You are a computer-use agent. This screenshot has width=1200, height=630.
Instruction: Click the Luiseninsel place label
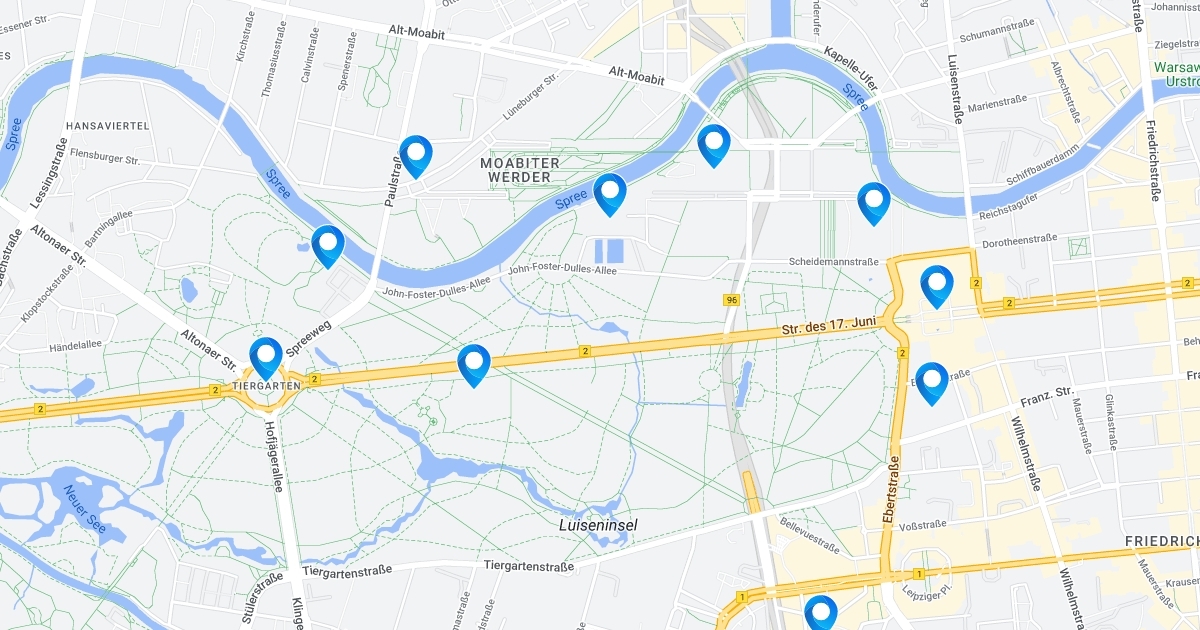pyautogui.click(x=598, y=525)
